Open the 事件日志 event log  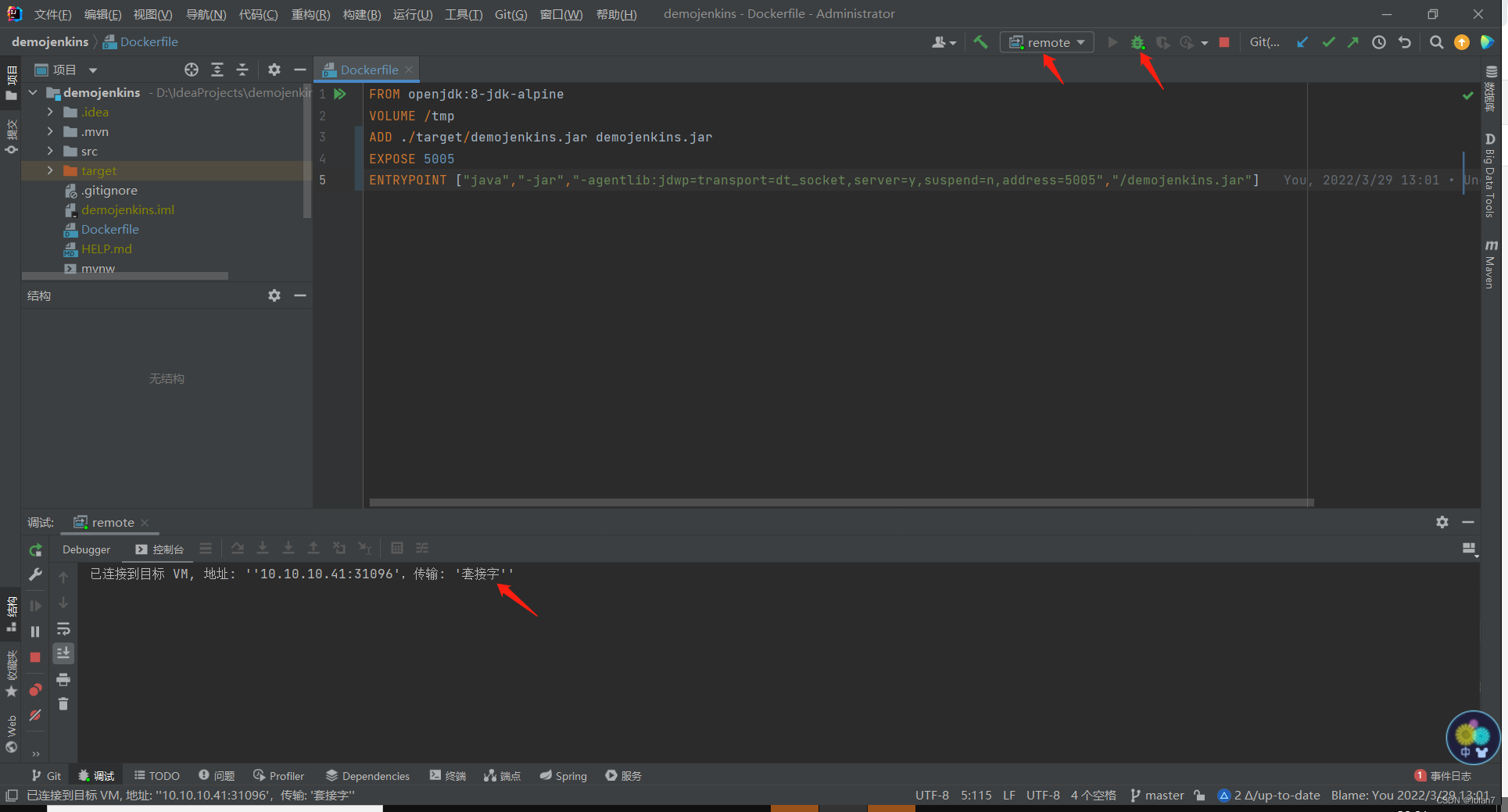pos(1443,775)
